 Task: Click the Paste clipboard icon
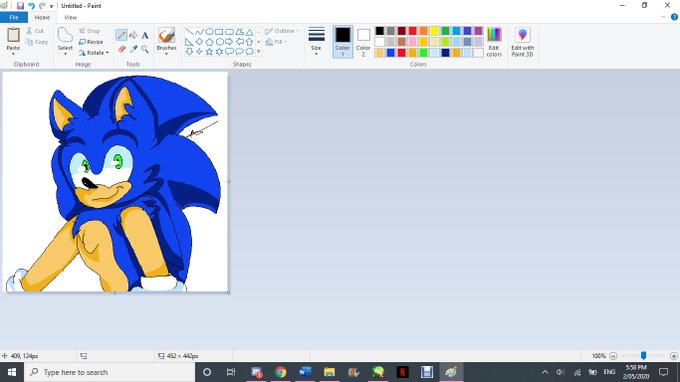(x=13, y=35)
